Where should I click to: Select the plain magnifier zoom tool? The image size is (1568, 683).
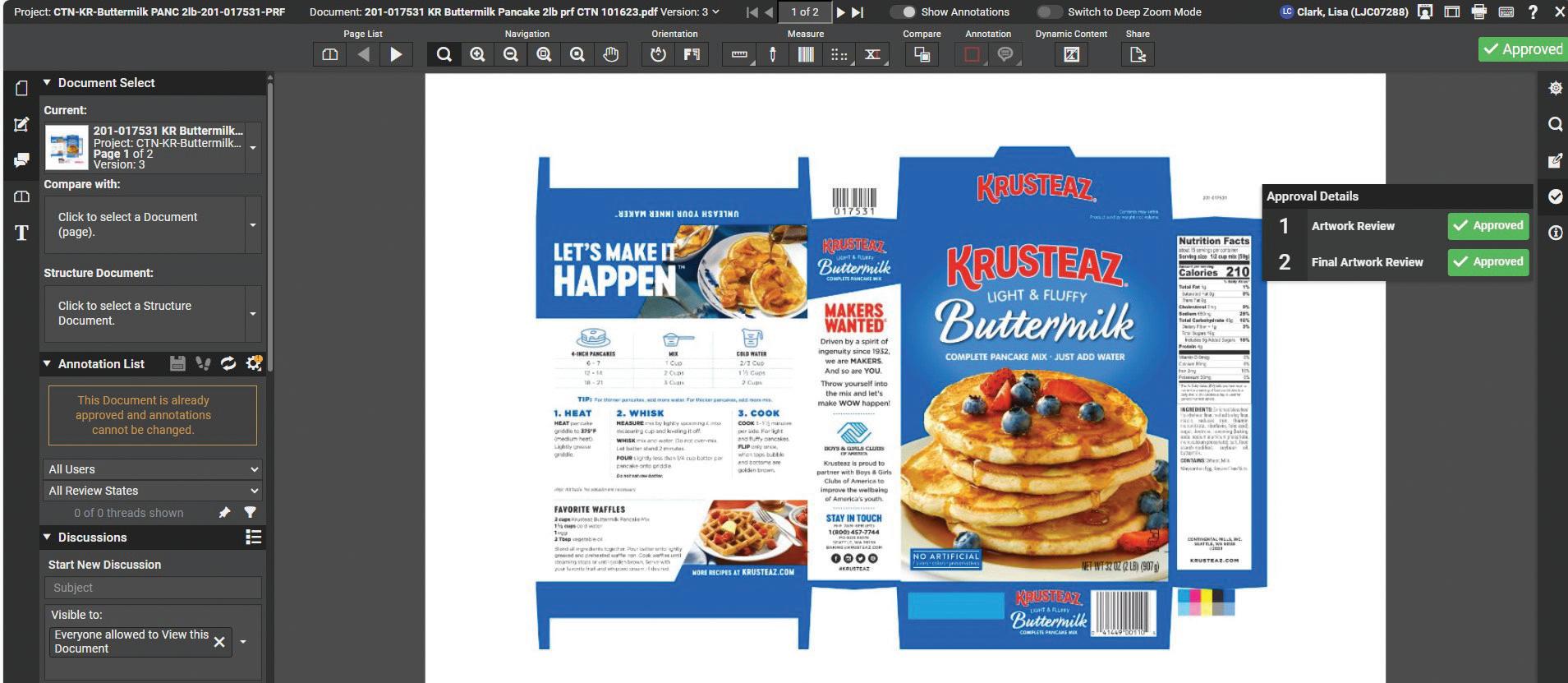click(x=444, y=54)
